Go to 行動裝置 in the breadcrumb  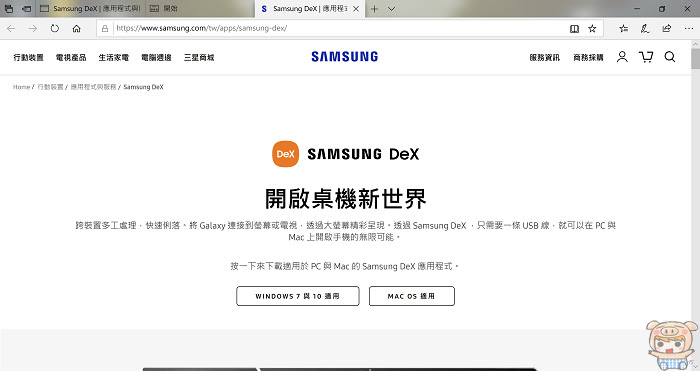point(50,87)
